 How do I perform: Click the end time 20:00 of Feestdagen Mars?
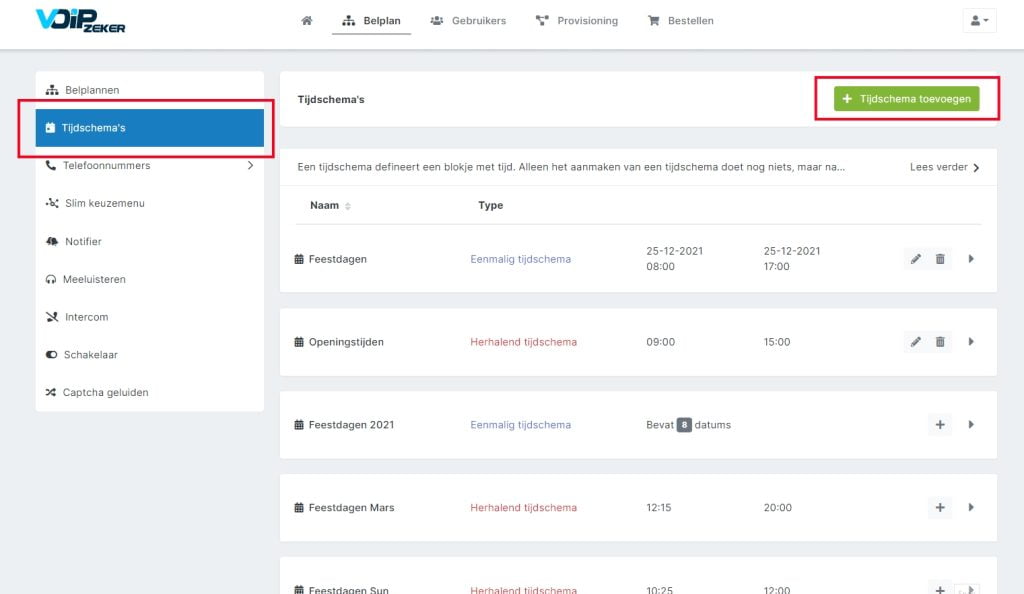778,507
